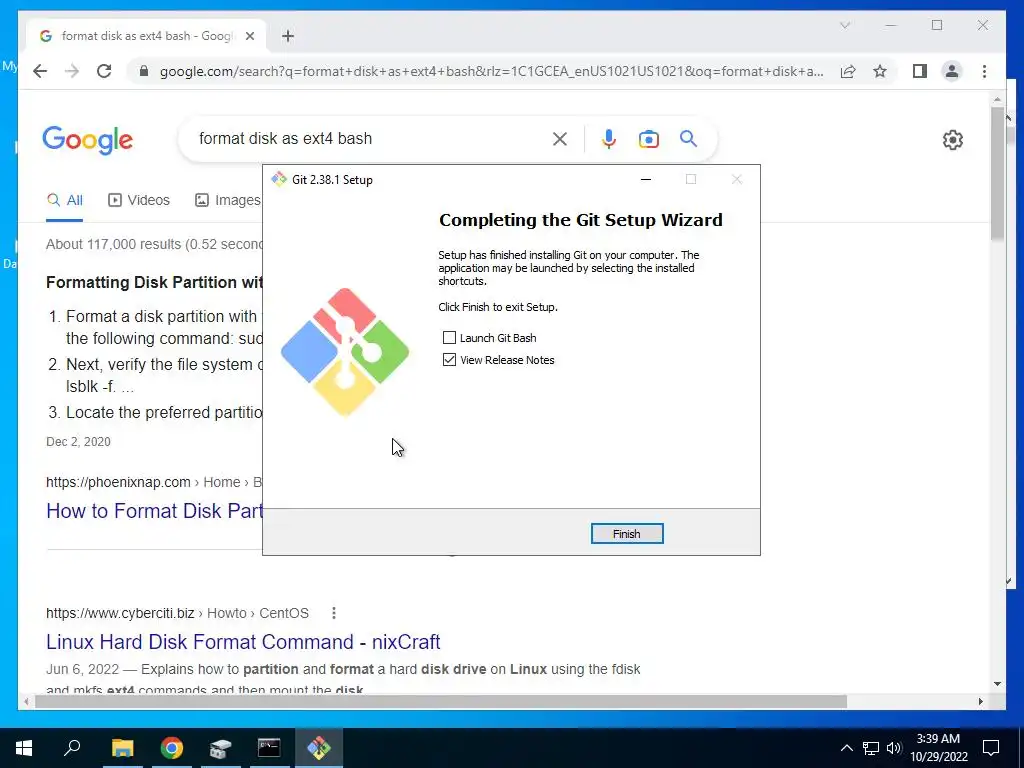Start Google voice search with microphone
The height and width of the screenshot is (768, 1024).
(609, 138)
